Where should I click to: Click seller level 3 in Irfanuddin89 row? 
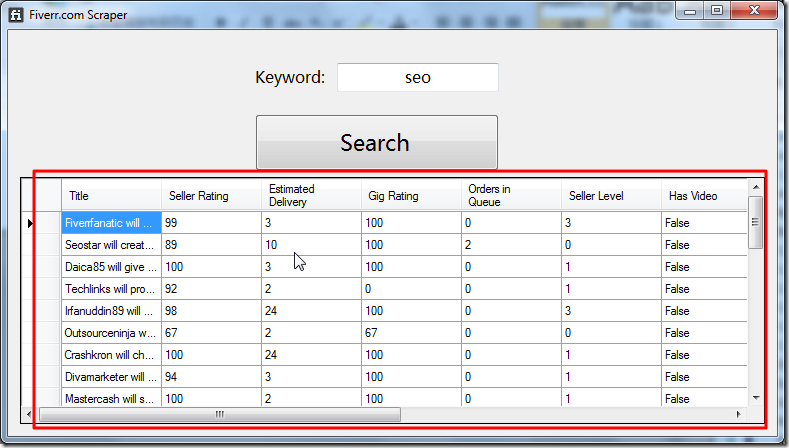coord(611,311)
